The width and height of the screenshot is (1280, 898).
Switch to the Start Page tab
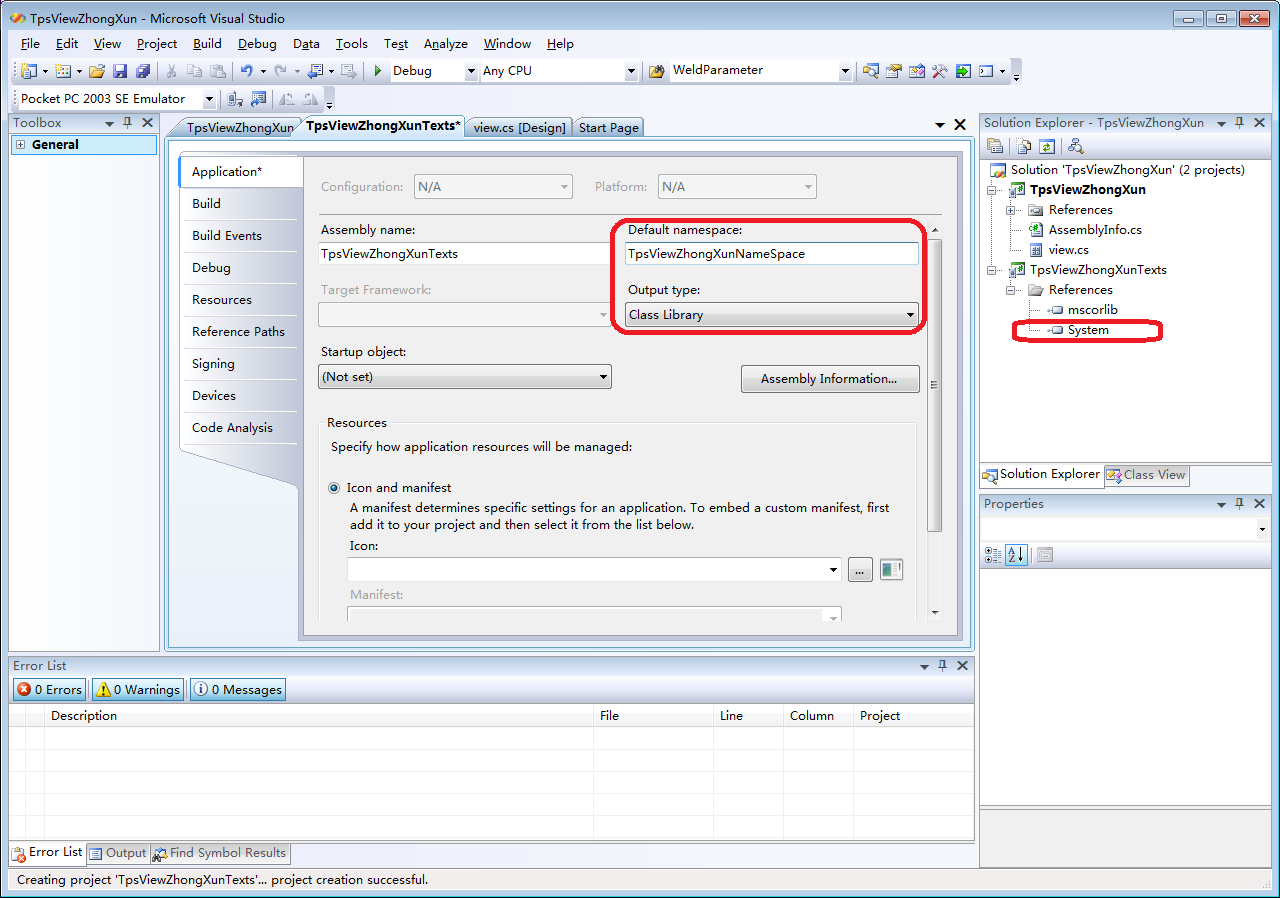pyautogui.click(x=608, y=127)
